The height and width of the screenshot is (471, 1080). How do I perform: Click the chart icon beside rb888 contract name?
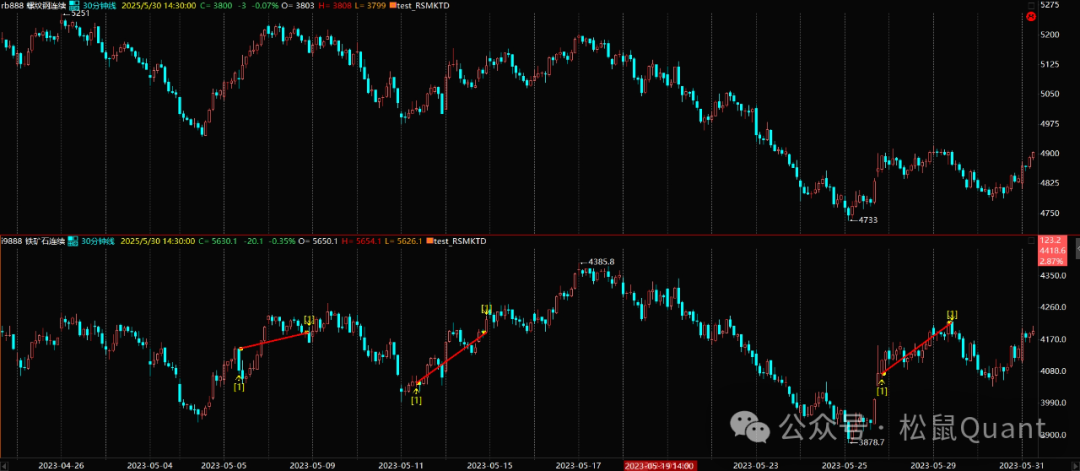(x=73, y=6)
